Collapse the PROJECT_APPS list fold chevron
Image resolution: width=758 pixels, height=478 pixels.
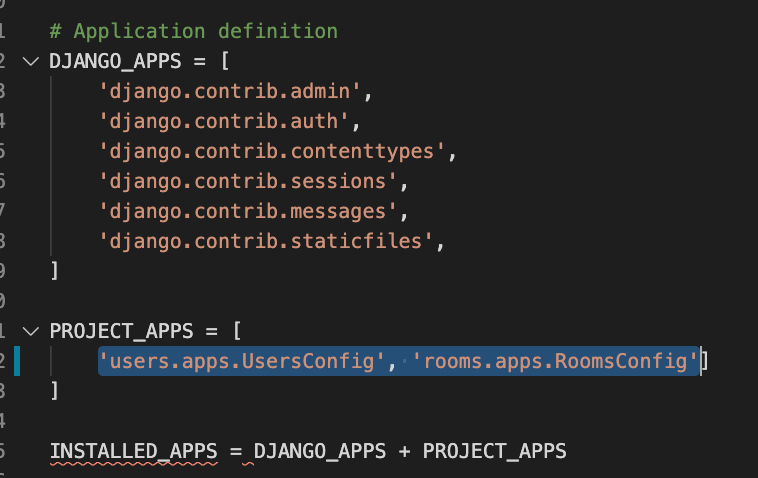(31, 332)
